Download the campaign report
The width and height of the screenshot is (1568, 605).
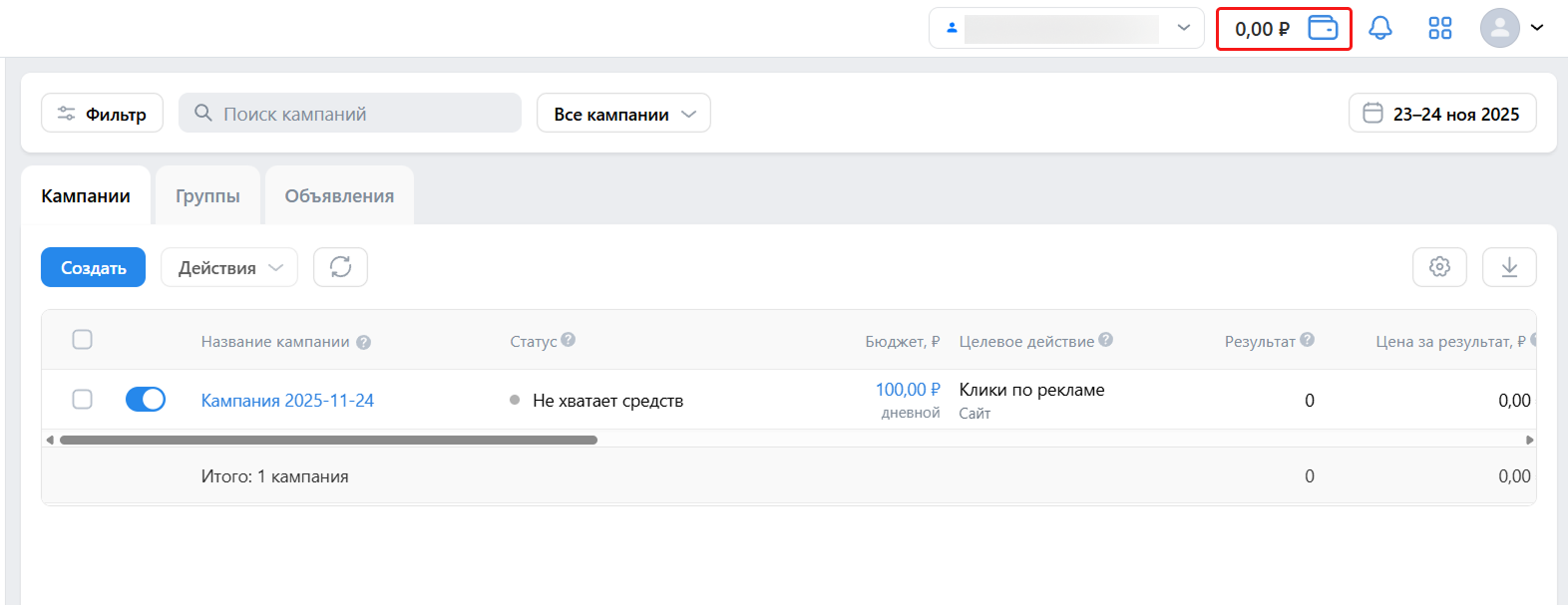tap(1509, 267)
